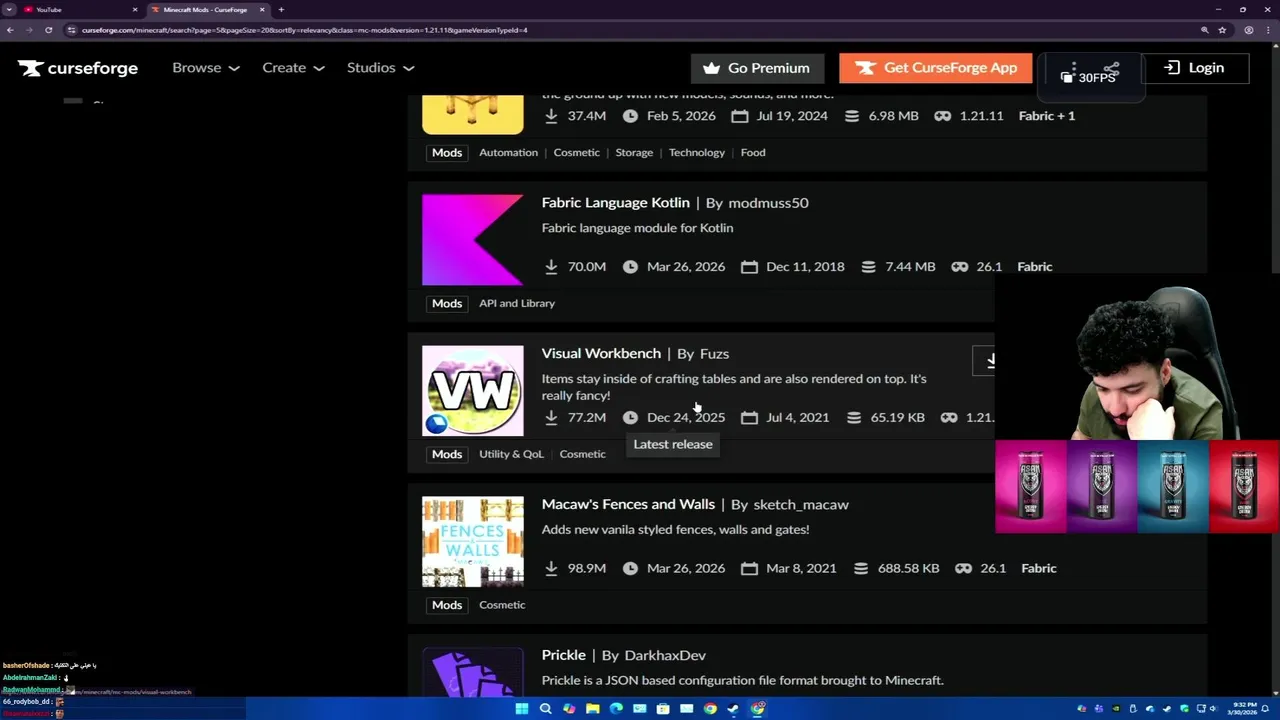The height and width of the screenshot is (720, 1280).
Task: Reload the page with refresh icon
Action: 48,30
